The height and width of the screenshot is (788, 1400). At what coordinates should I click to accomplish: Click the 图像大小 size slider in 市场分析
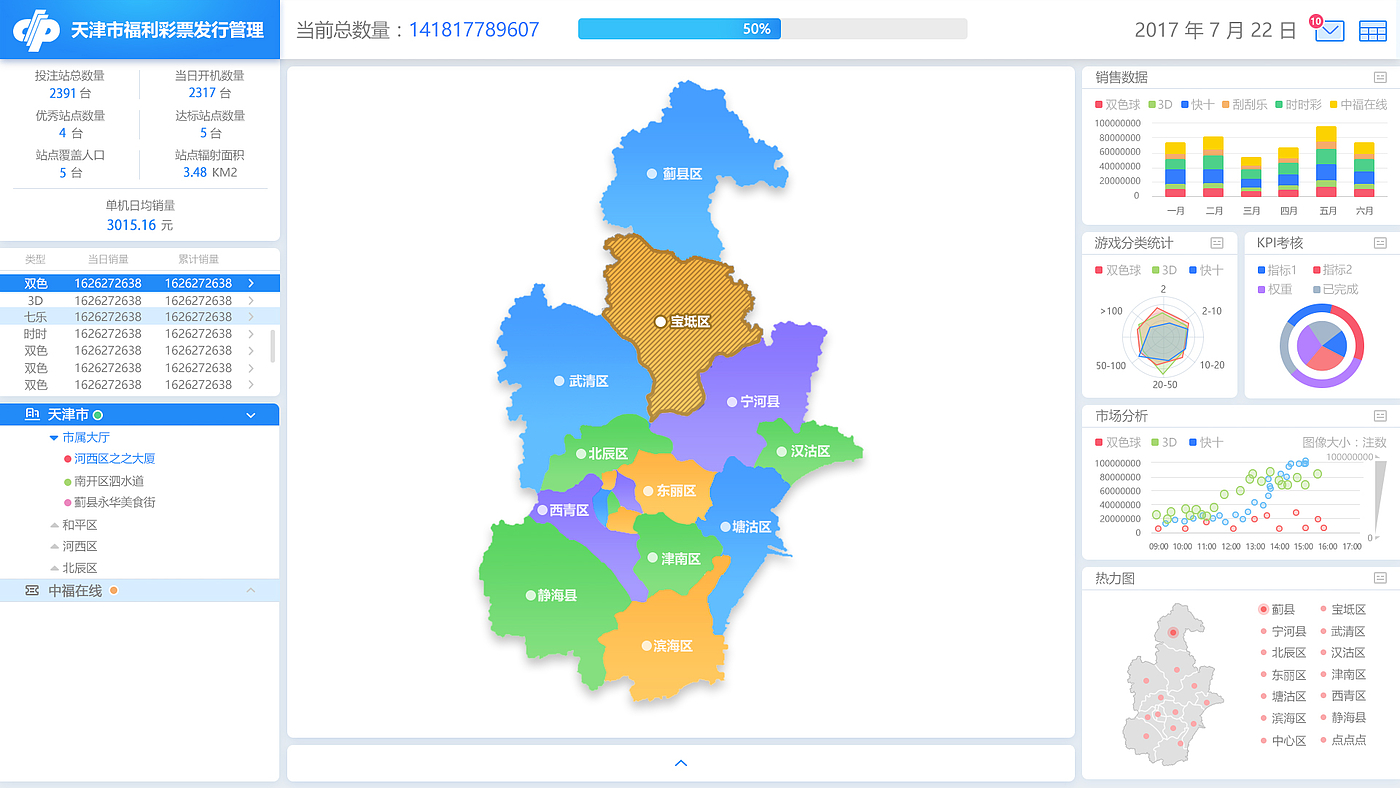[1380, 498]
